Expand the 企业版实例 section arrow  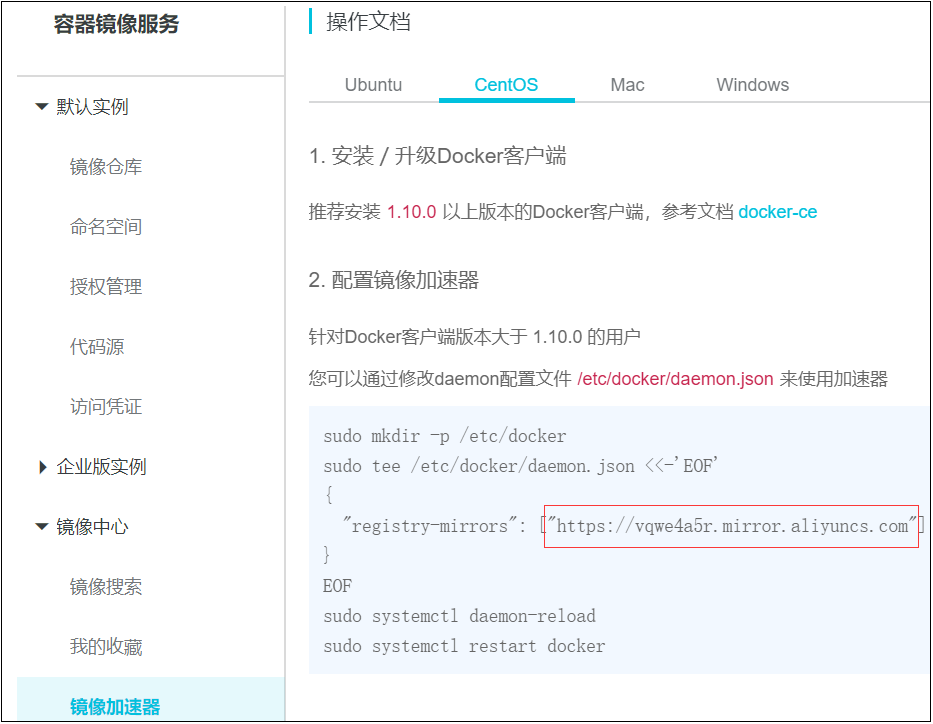coord(42,467)
